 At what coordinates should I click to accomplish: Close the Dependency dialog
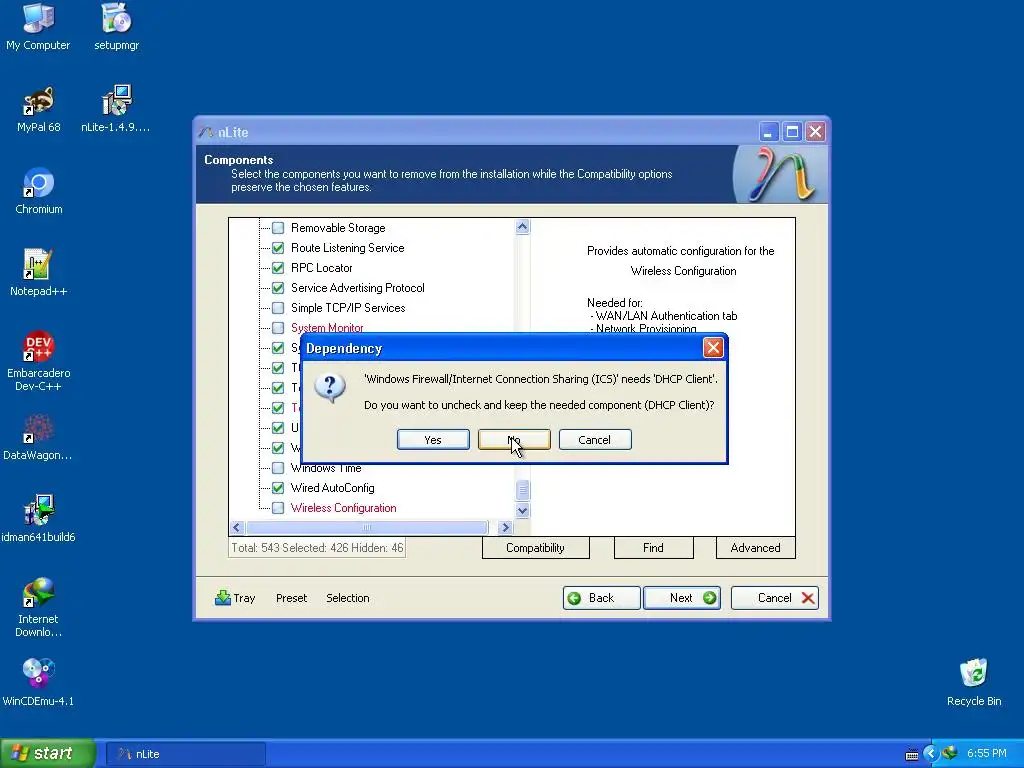(713, 347)
